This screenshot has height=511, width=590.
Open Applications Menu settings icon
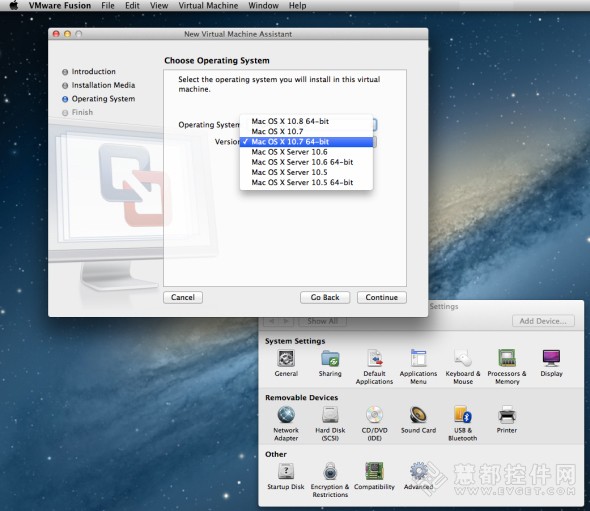pyautogui.click(x=418, y=358)
